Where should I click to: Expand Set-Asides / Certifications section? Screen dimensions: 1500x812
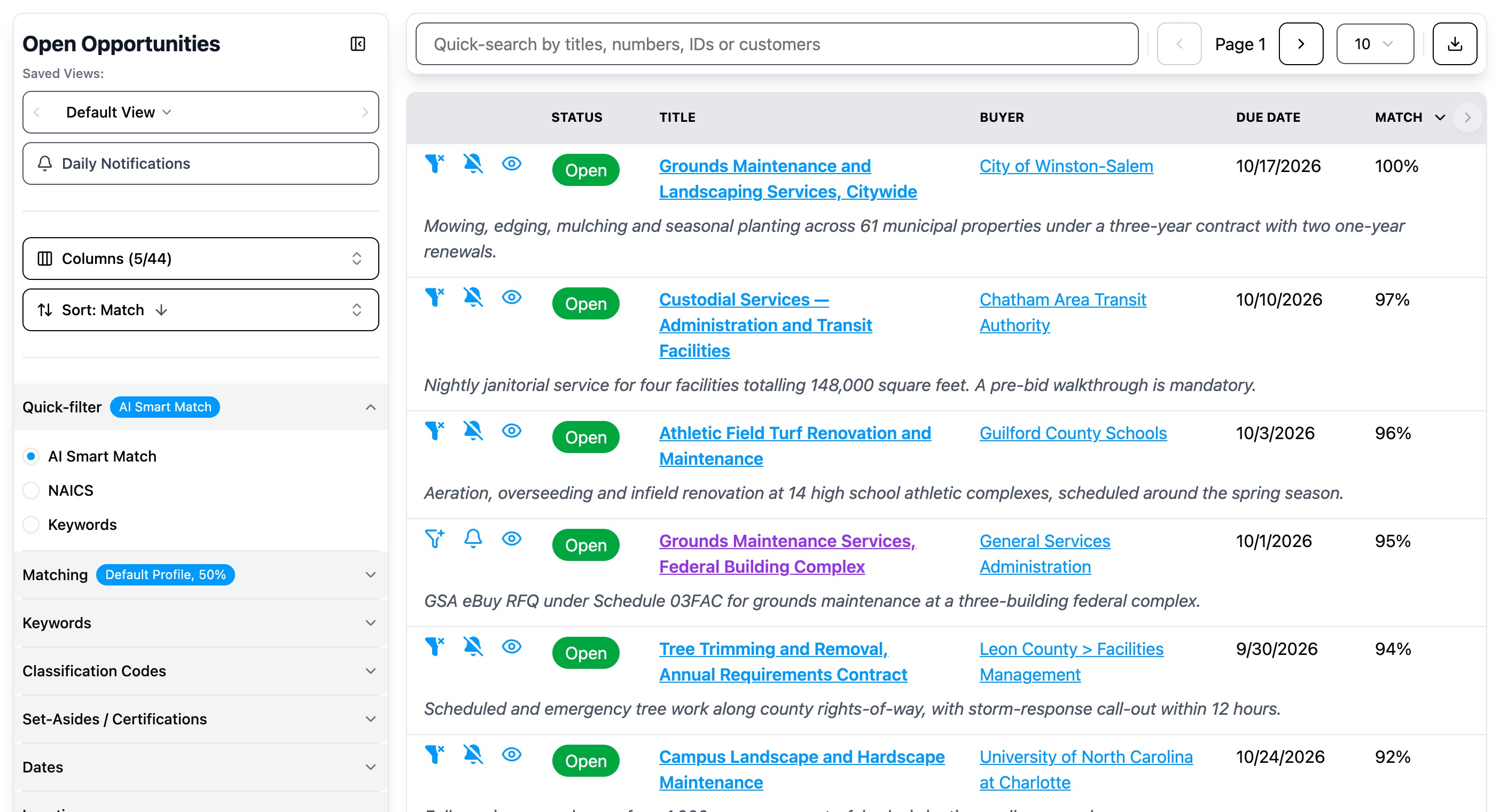tap(370, 719)
